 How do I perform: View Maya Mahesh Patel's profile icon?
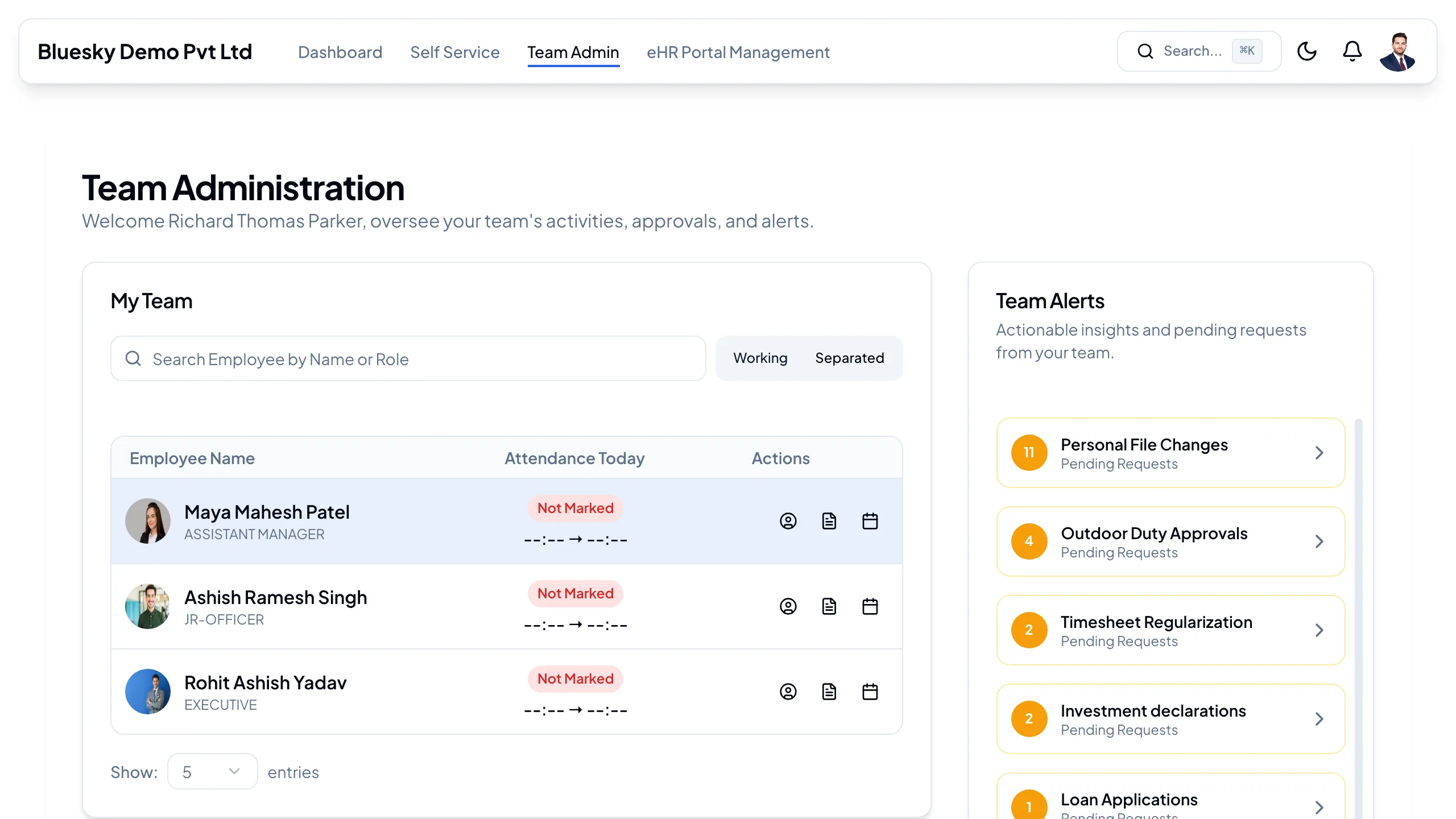(x=788, y=521)
